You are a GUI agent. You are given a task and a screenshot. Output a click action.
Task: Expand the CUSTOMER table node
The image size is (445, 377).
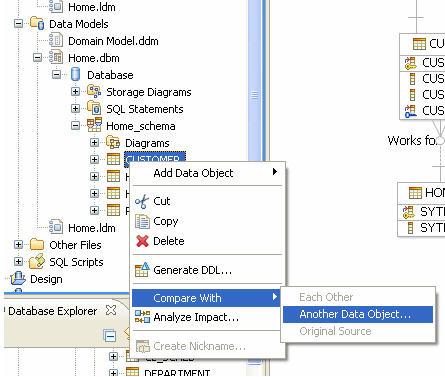(x=95, y=159)
